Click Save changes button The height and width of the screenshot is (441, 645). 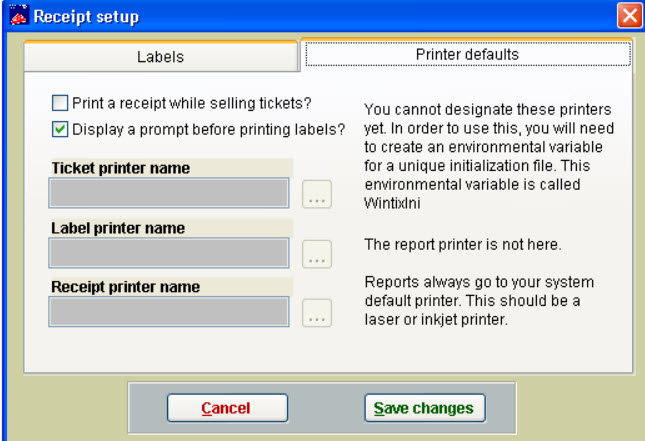425,408
